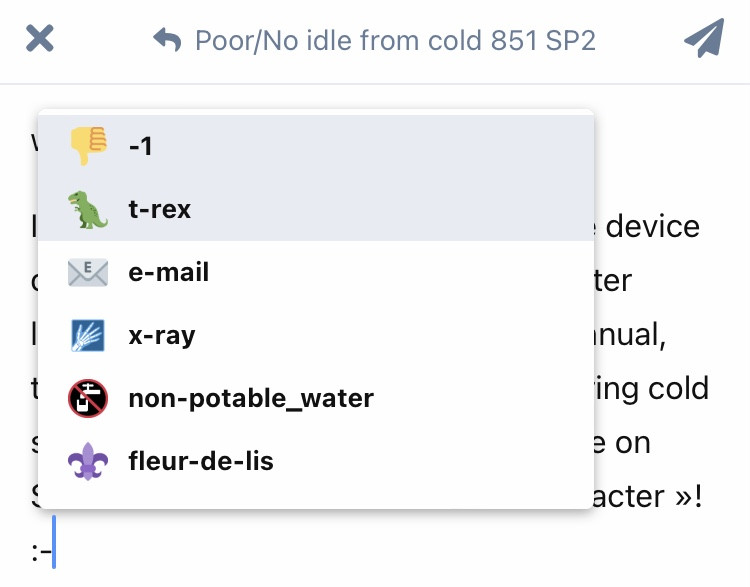The width and height of the screenshot is (750, 587).
Task: Select the envelope e-mail emoji icon
Action: [88, 273]
